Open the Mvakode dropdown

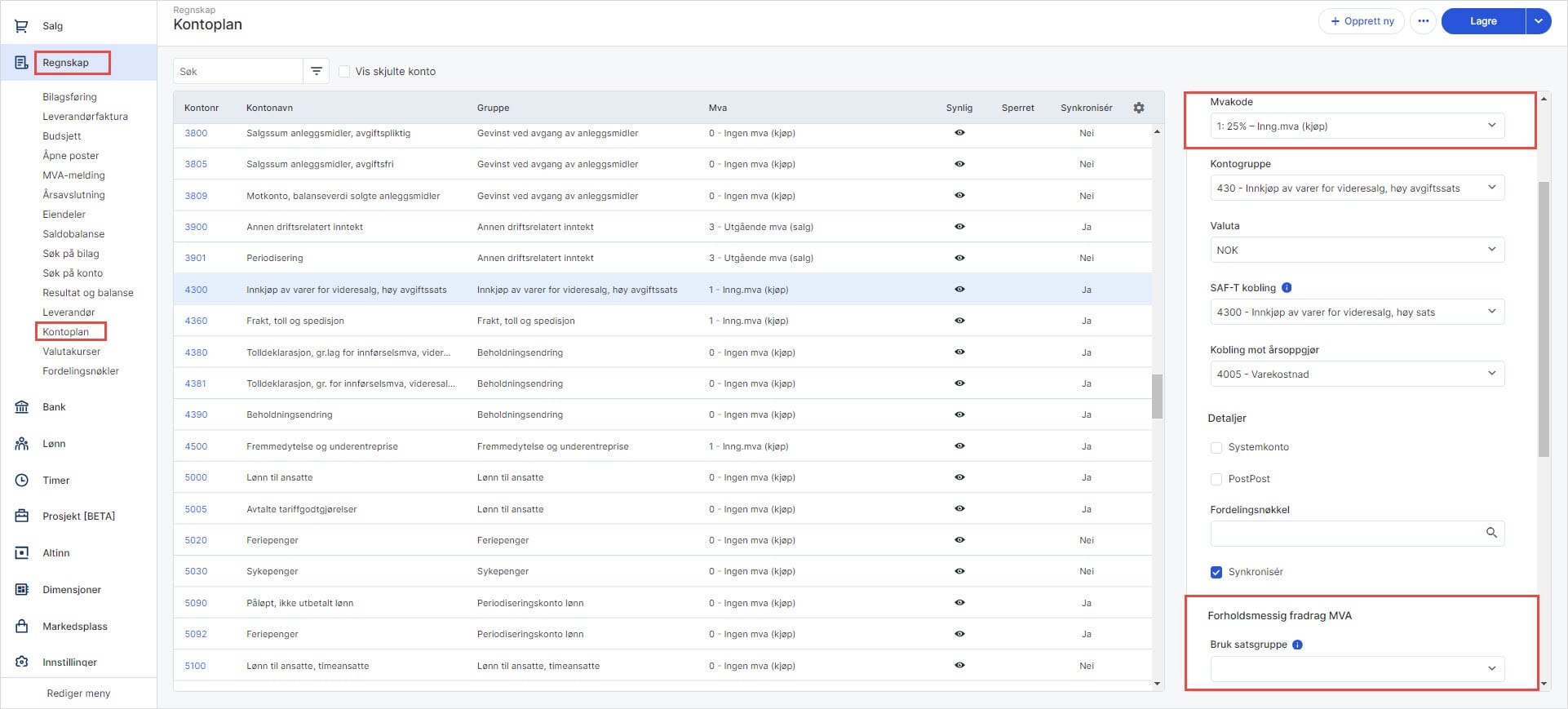[1356, 126]
